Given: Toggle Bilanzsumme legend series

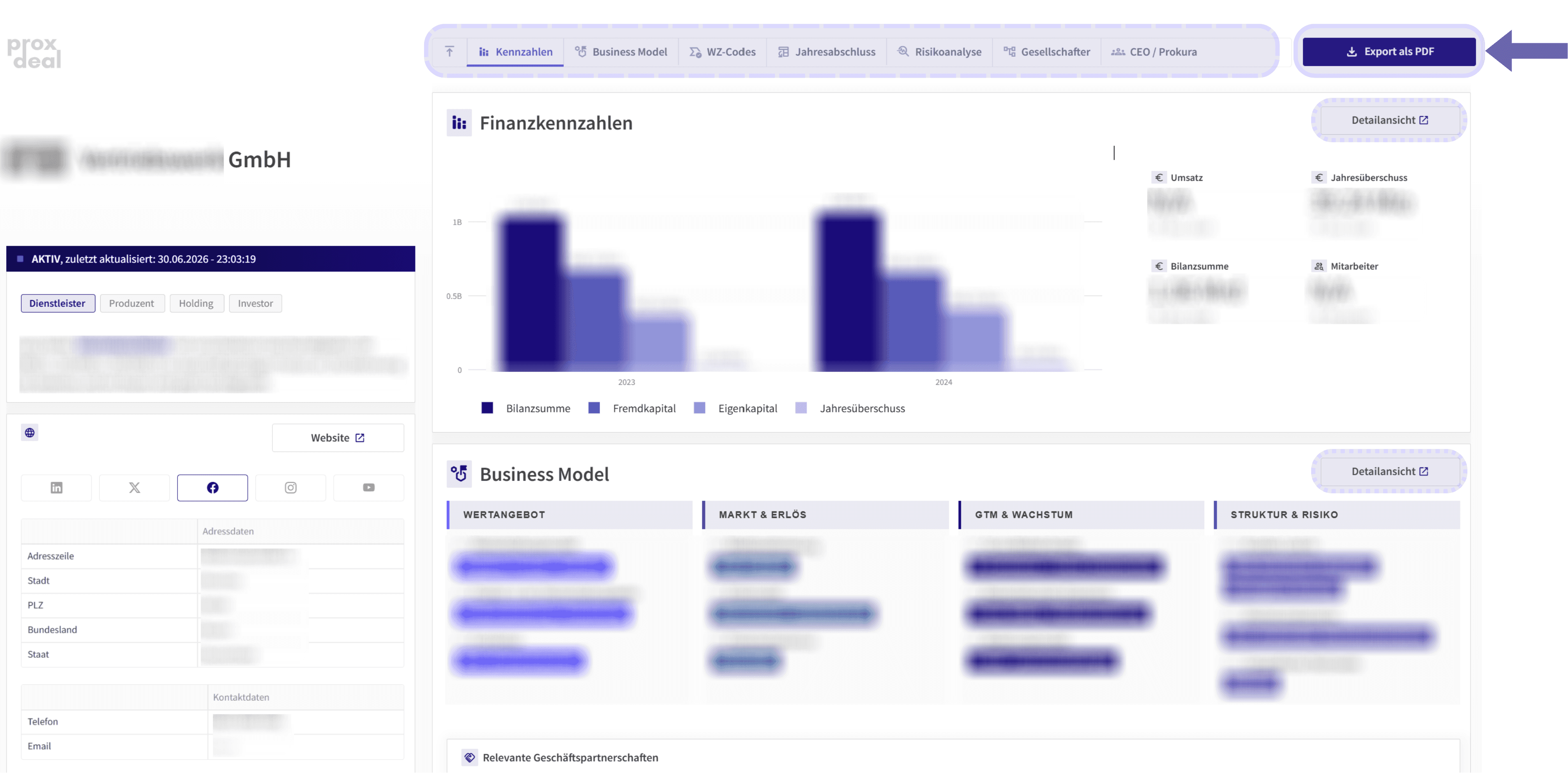Looking at the screenshot, I should coord(526,408).
